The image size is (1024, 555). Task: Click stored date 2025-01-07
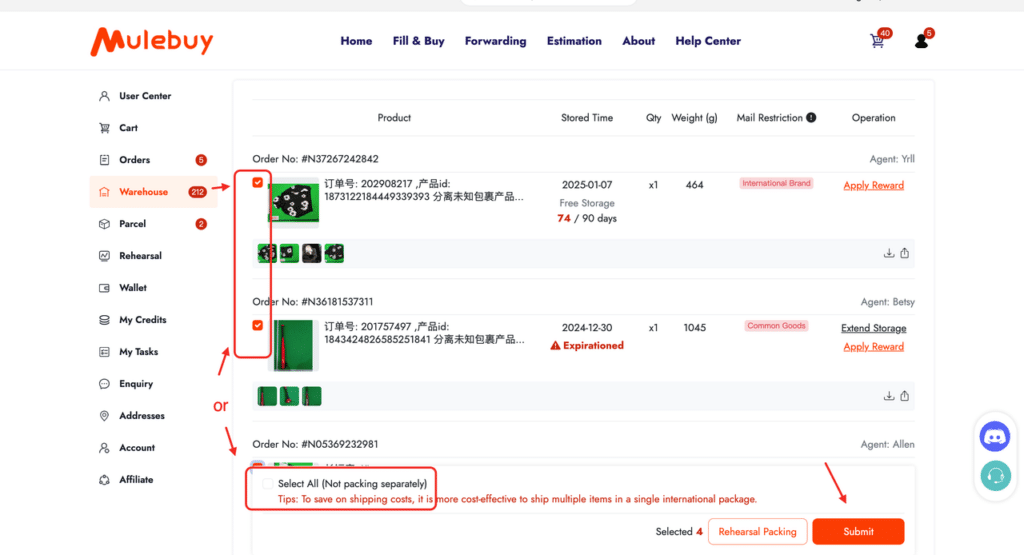click(586, 185)
